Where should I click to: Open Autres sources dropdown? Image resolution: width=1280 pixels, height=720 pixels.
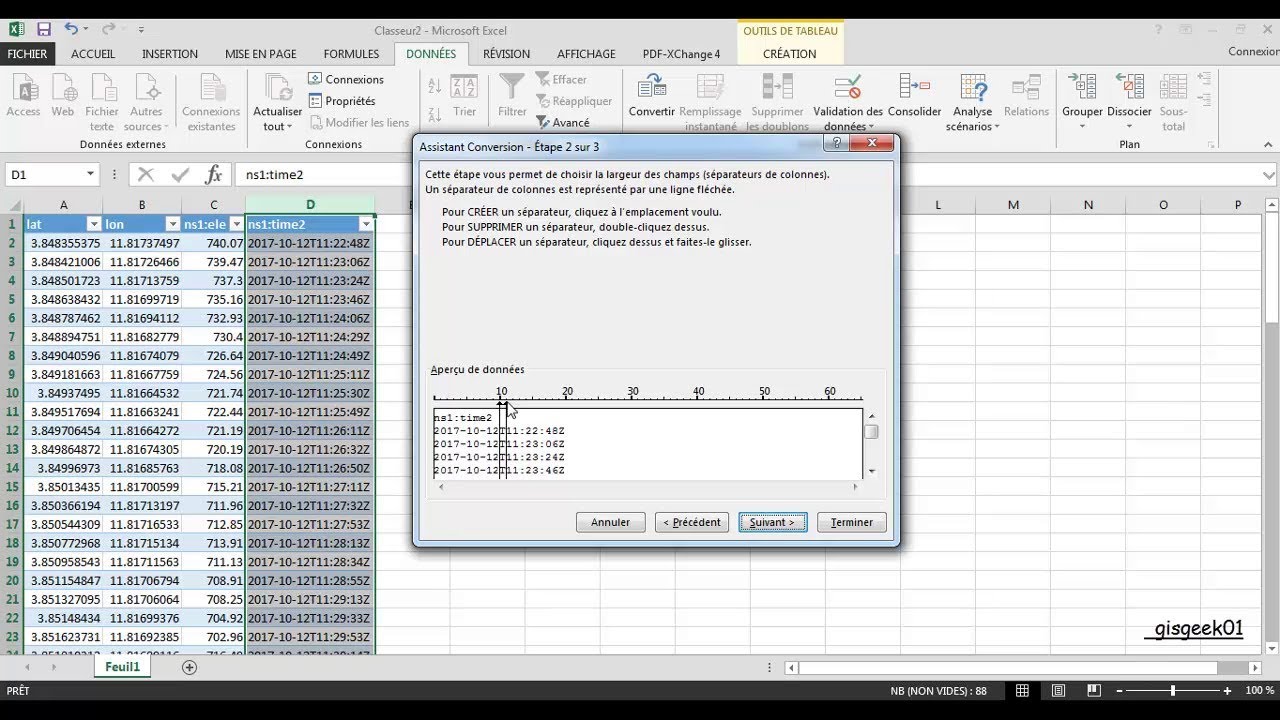pos(146,102)
